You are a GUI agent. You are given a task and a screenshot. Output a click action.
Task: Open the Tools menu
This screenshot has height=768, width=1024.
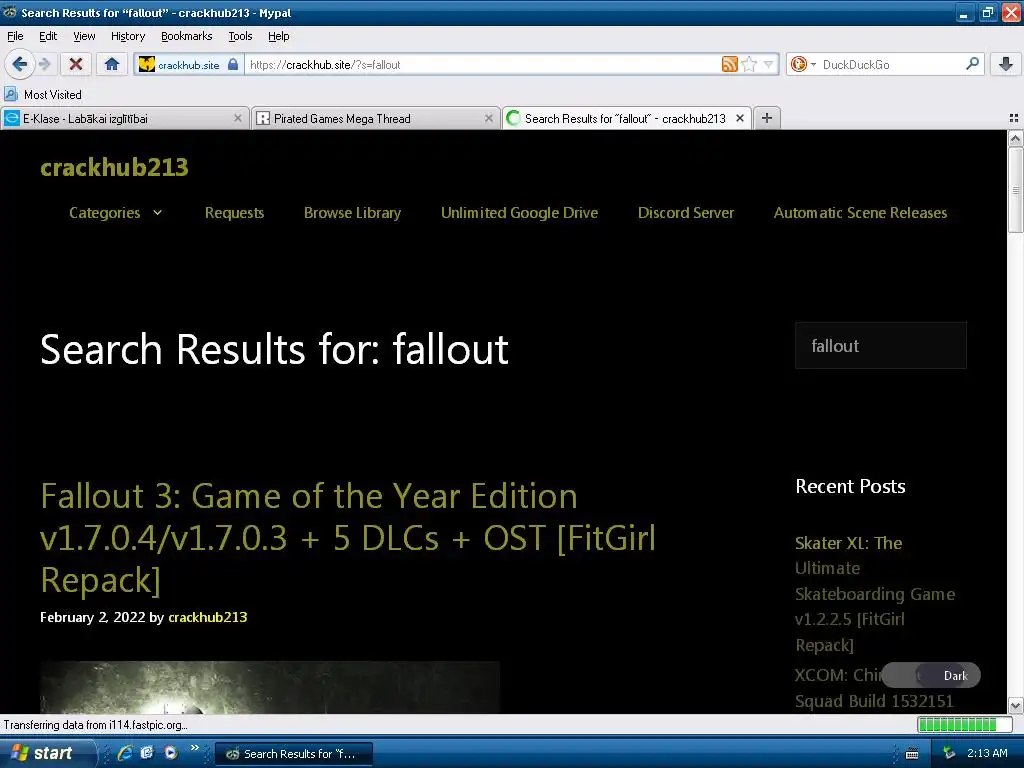[240, 36]
